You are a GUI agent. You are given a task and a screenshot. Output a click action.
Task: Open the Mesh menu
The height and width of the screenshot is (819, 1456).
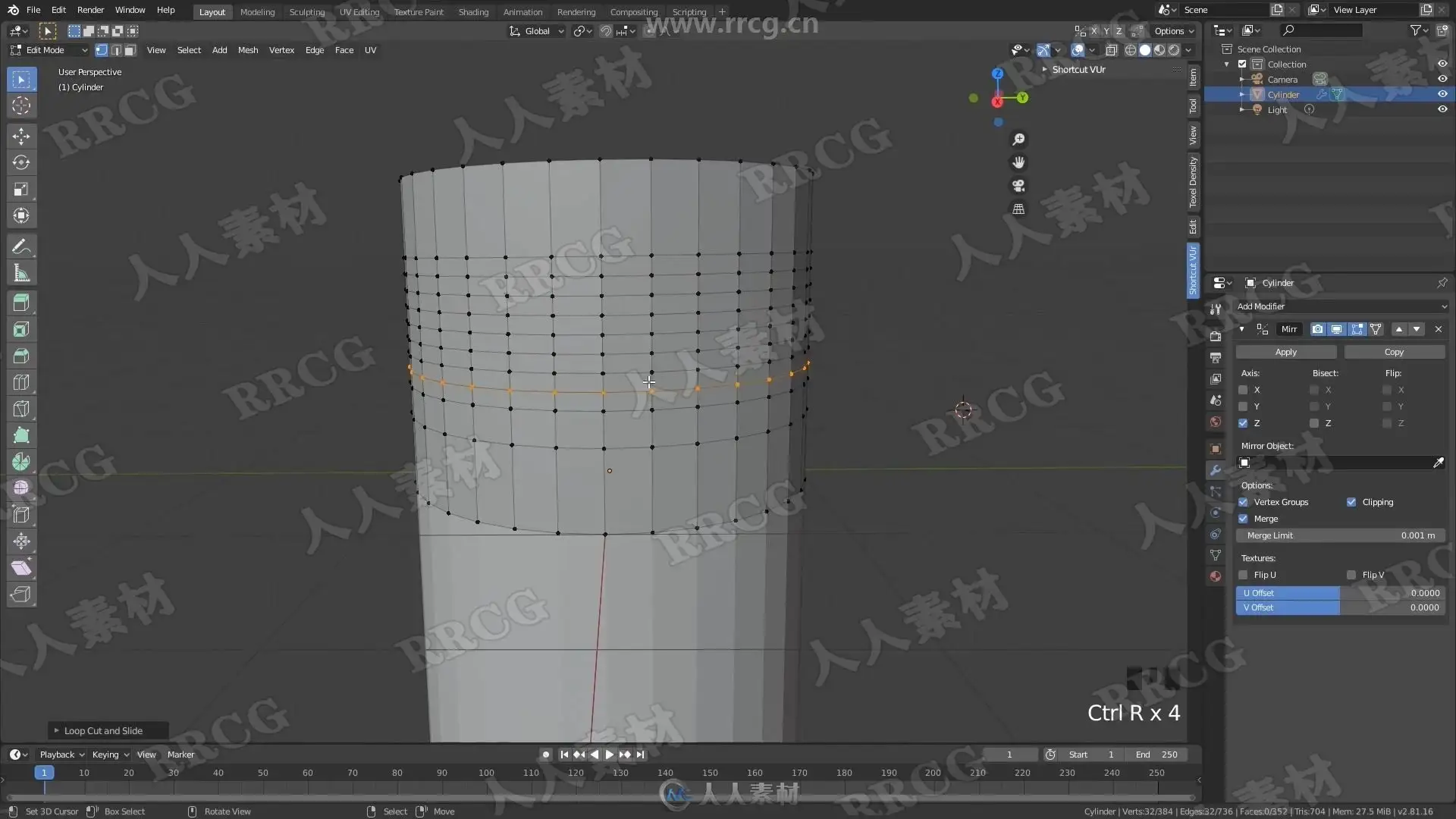tap(248, 50)
